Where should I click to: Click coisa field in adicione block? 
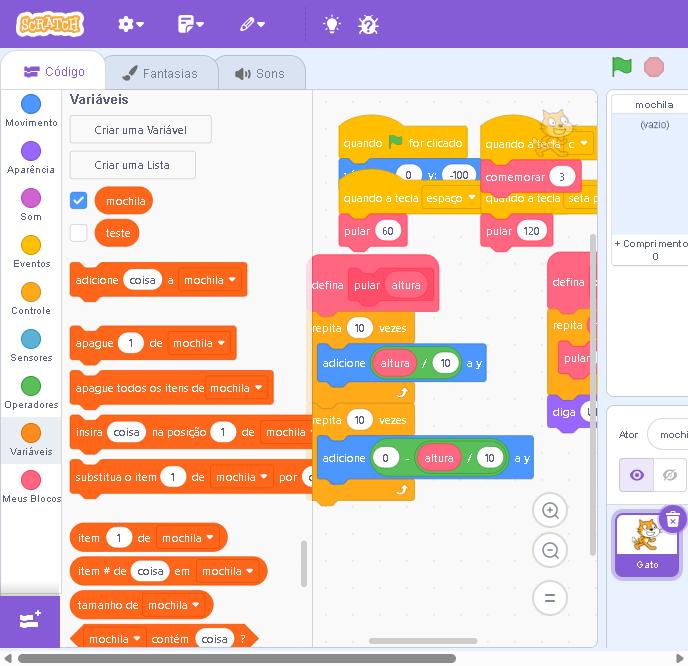coord(143,280)
